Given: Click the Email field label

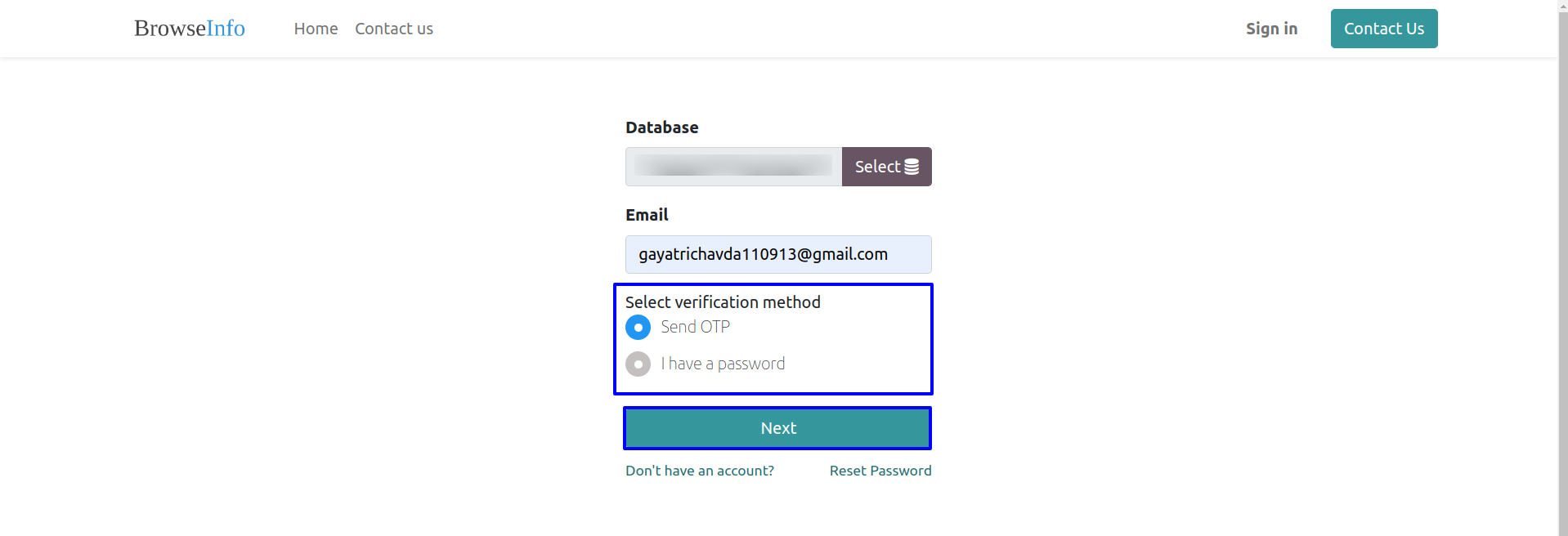Looking at the screenshot, I should [x=647, y=215].
